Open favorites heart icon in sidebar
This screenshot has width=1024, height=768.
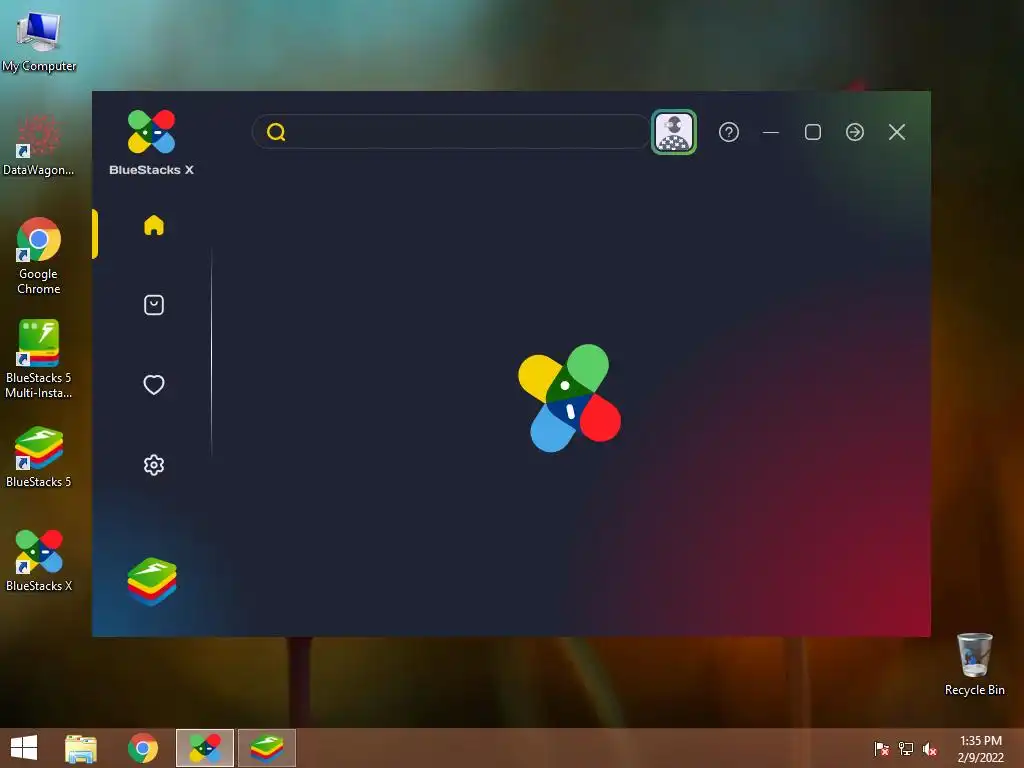[153, 385]
